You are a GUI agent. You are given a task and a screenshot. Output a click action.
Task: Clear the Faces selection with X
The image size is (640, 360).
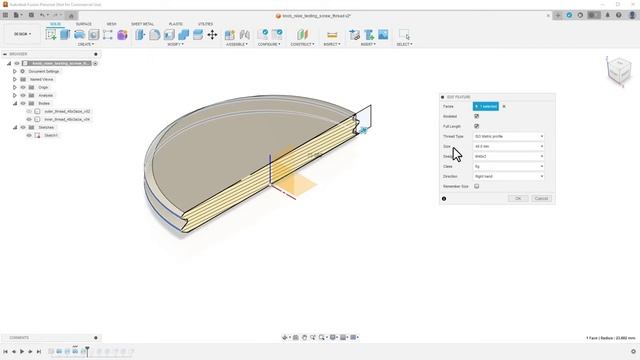click(504, 107)
